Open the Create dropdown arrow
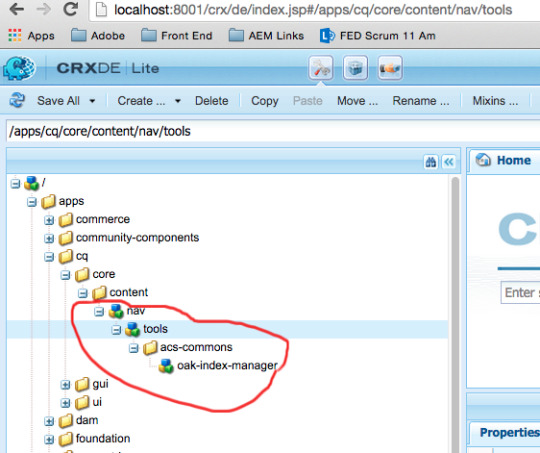Screen dimensions: 540x453 pyautogui.click(x=178, y=101)
